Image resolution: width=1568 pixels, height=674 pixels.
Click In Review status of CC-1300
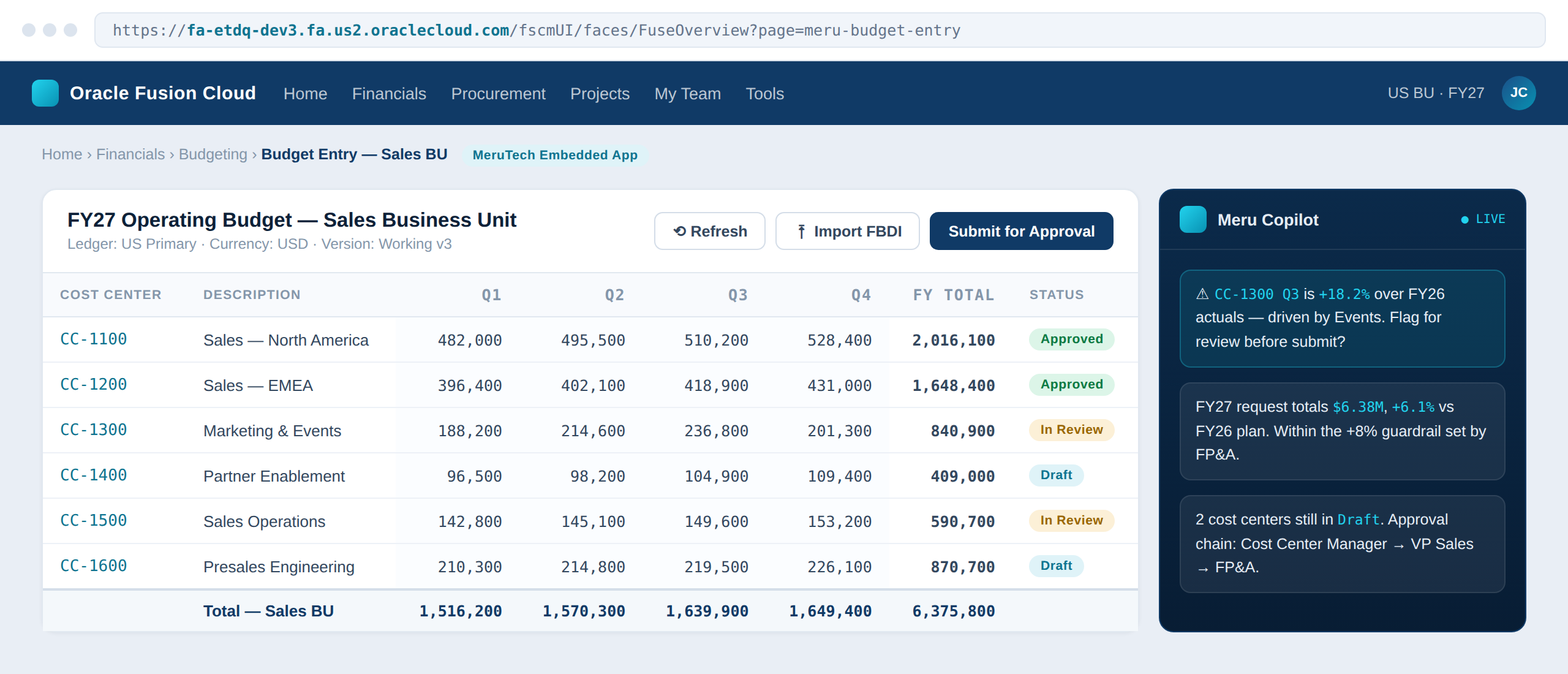[x=1071, y=430]
